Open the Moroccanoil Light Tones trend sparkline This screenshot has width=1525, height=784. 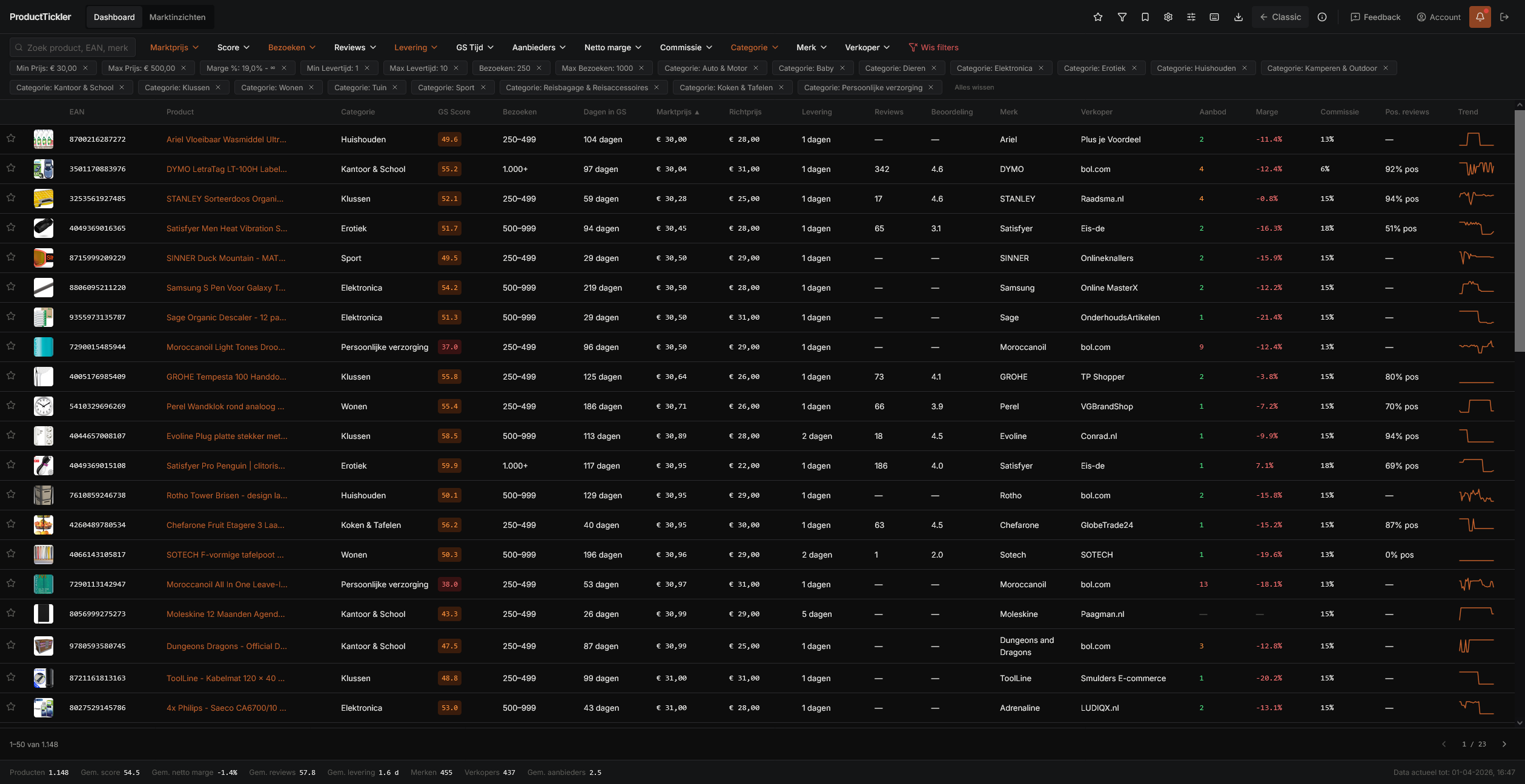pyautogui.click(x=1476, y=347)
